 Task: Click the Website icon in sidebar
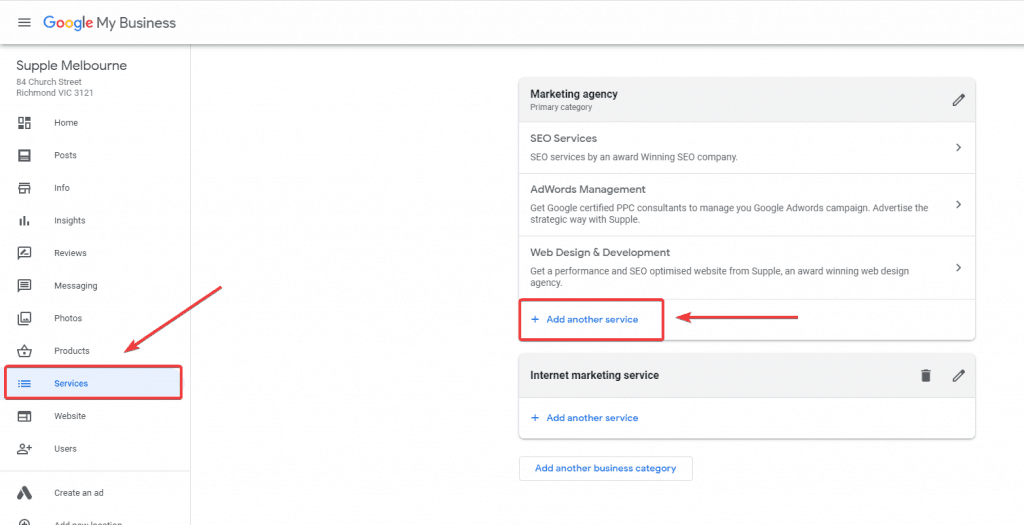point(24,416)
